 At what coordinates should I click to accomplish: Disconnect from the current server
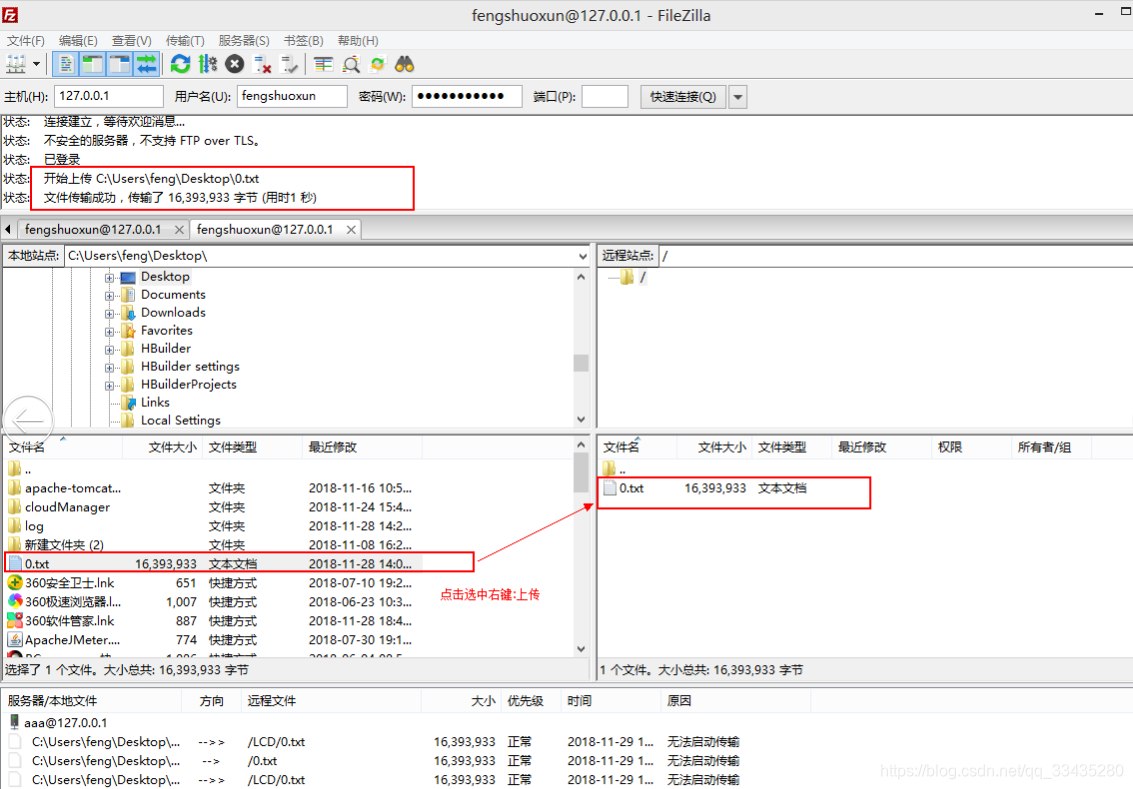pos(262,64)
